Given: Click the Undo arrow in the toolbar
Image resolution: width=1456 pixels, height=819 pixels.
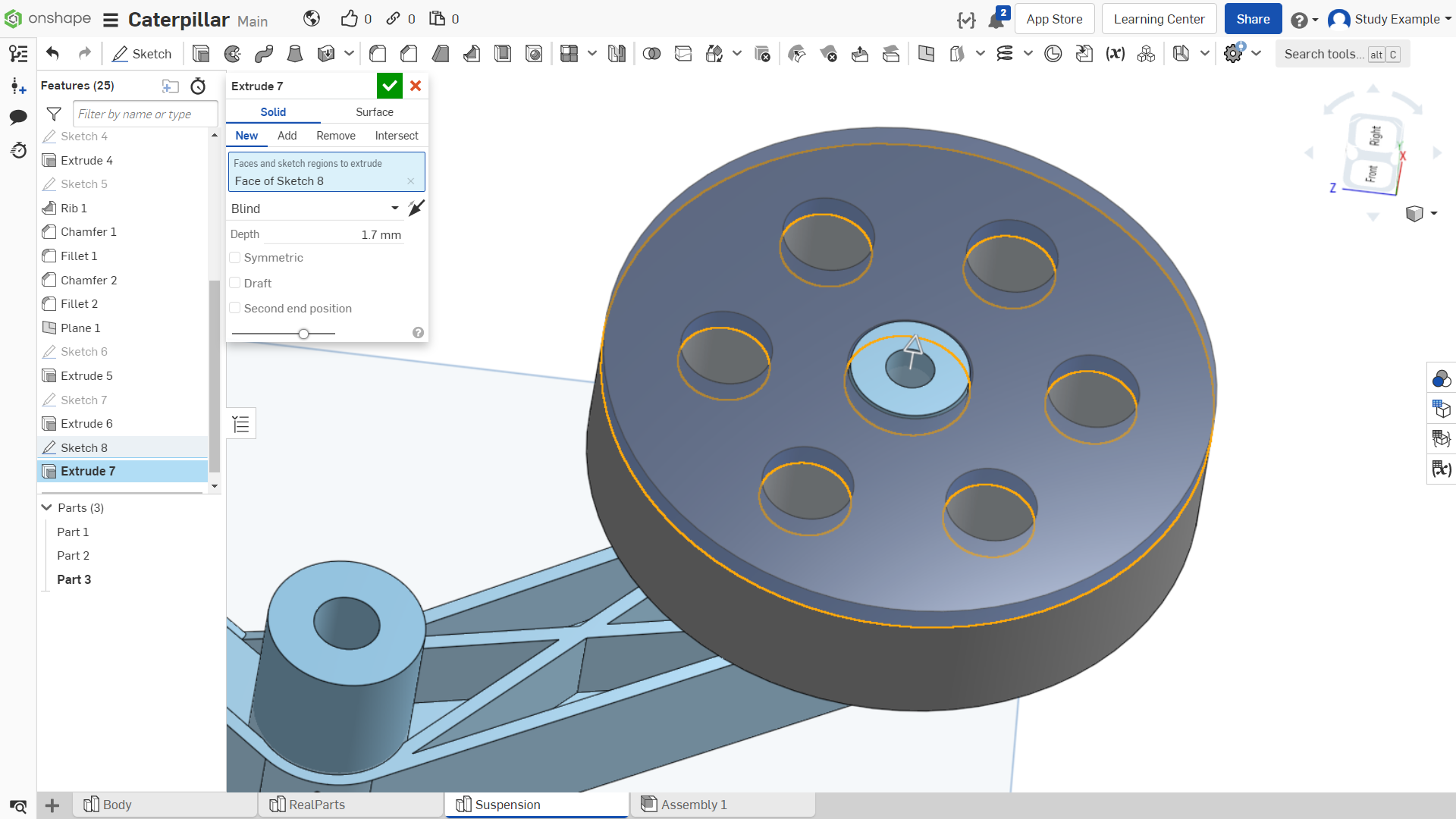Looking at the screenshot, I should [x=52, y=54].
